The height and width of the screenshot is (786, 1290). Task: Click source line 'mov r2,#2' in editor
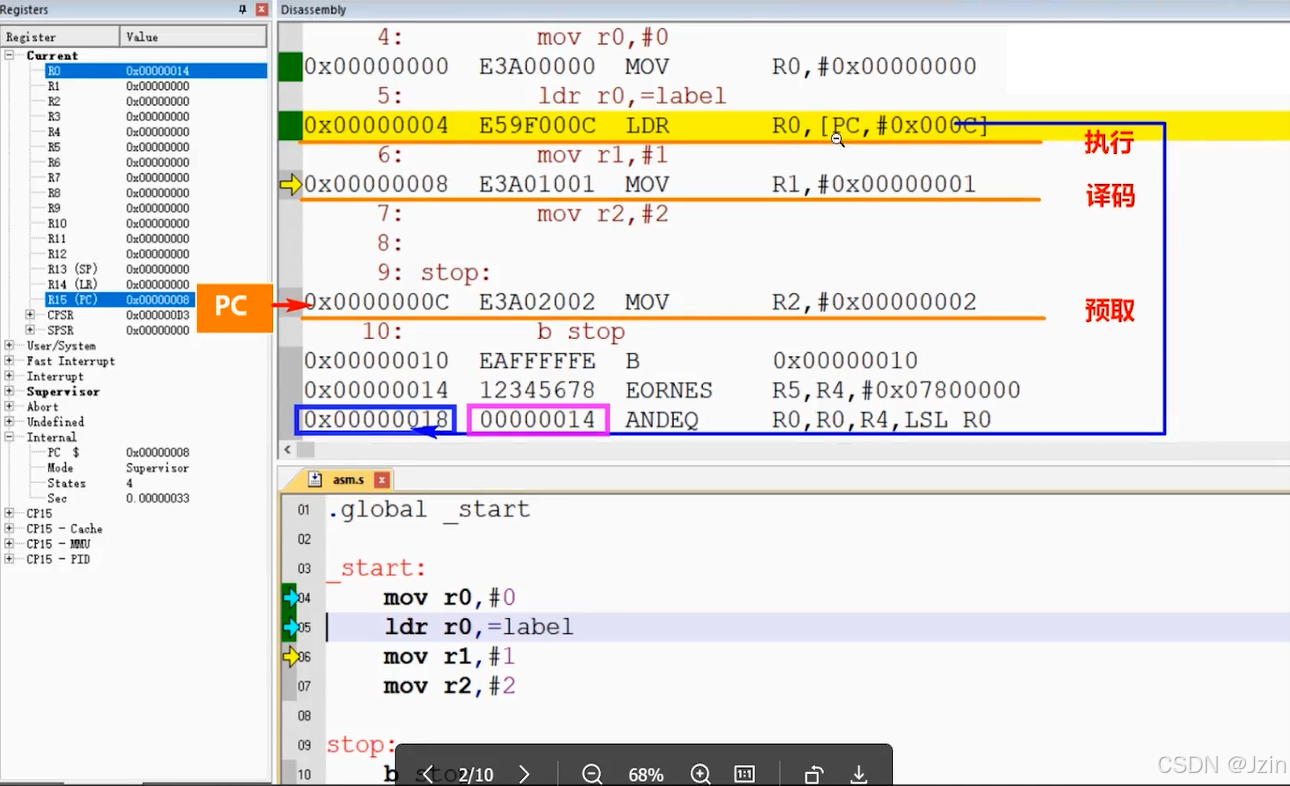(449, 686)
